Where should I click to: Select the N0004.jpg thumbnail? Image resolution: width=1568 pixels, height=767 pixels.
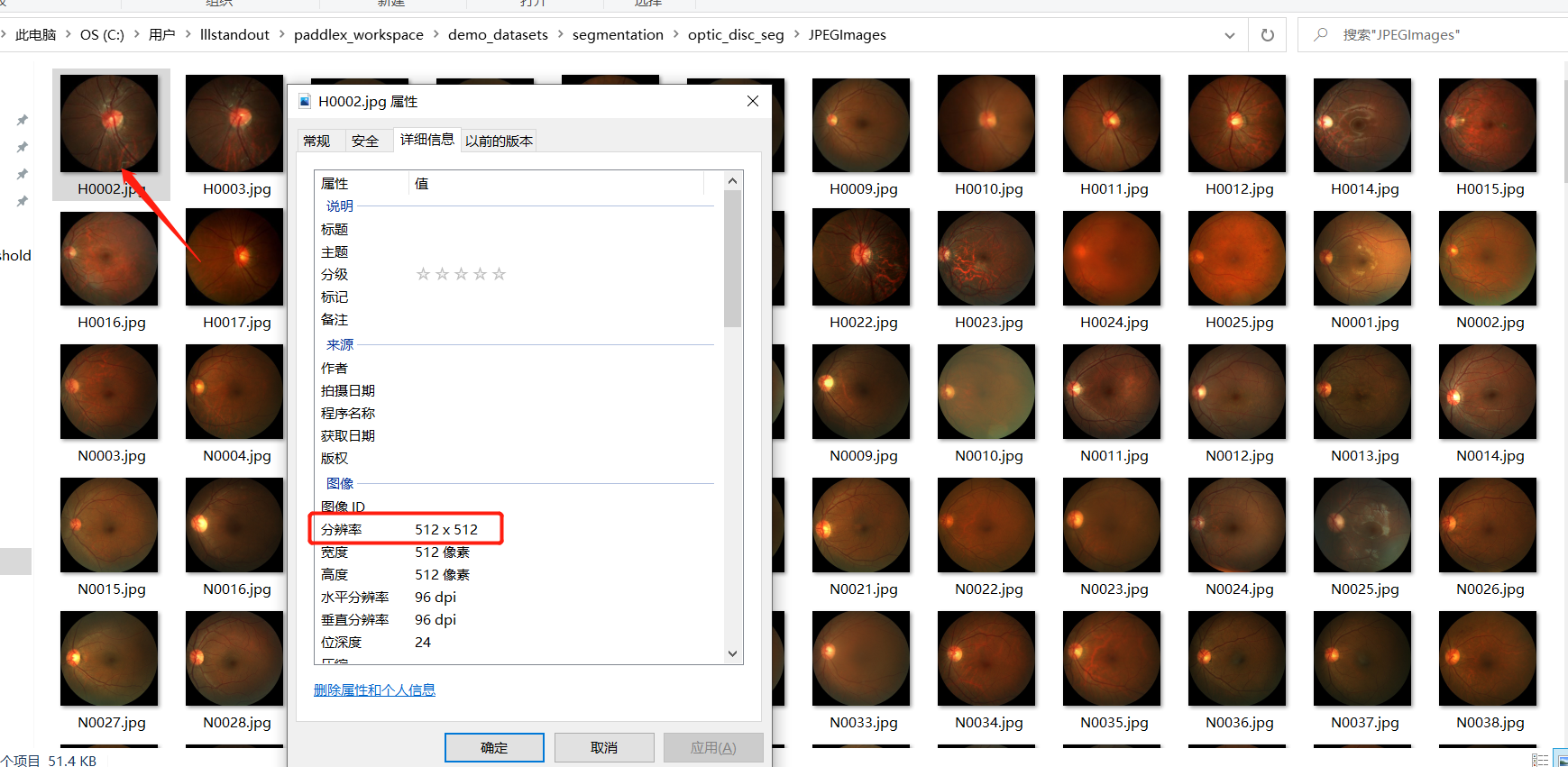(x=234, y=392)
